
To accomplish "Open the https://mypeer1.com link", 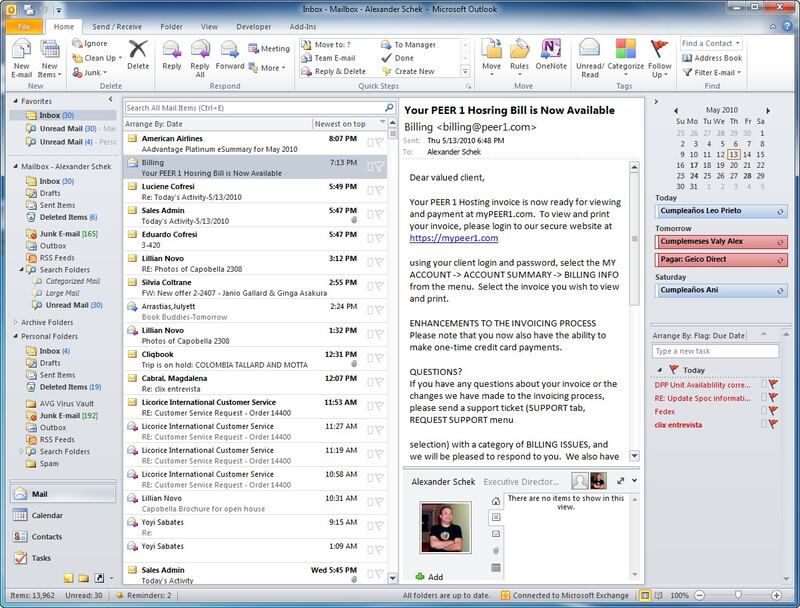I will [x=453, y=239].
